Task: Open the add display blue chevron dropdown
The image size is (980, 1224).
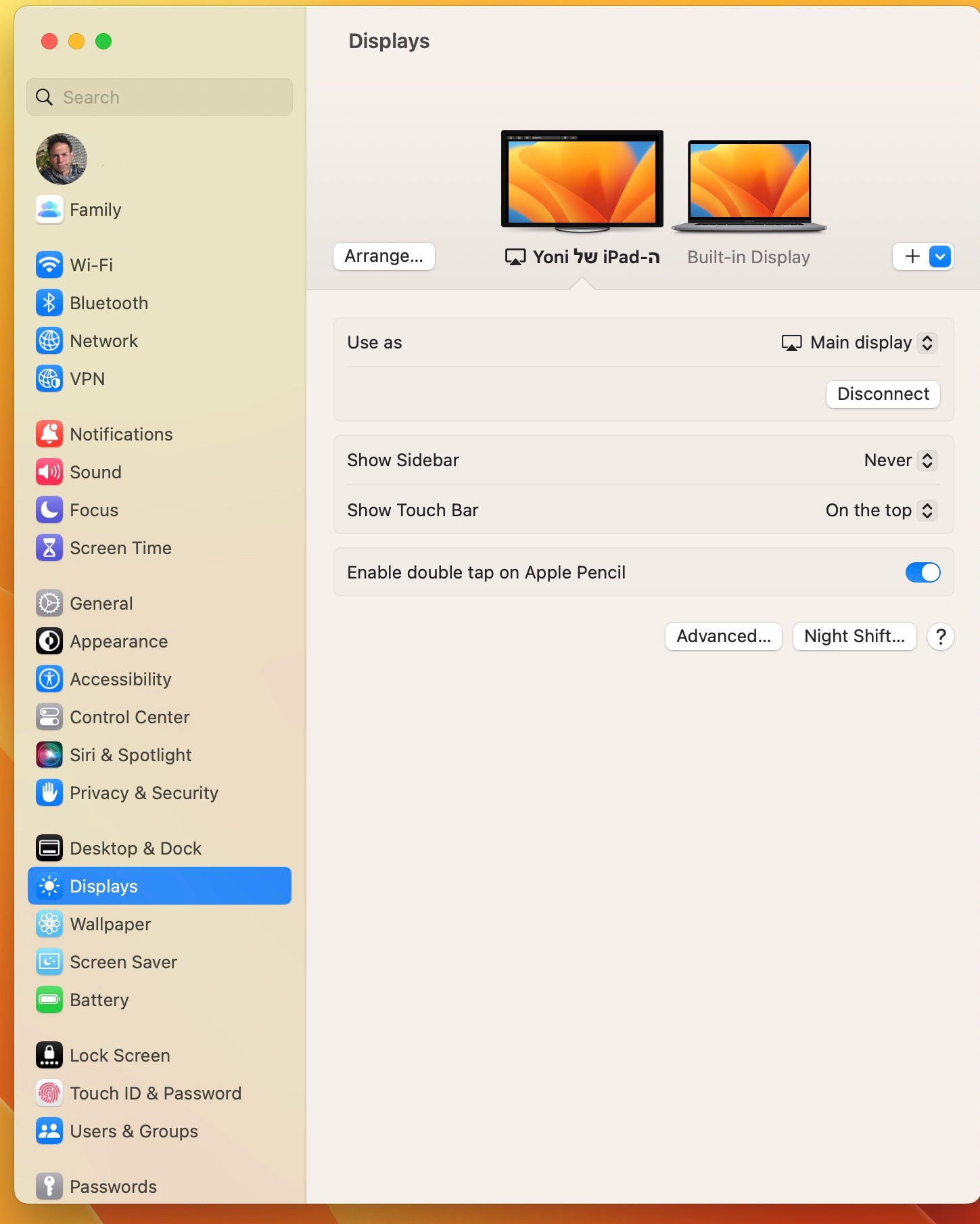Action: (x=940, y=257)
